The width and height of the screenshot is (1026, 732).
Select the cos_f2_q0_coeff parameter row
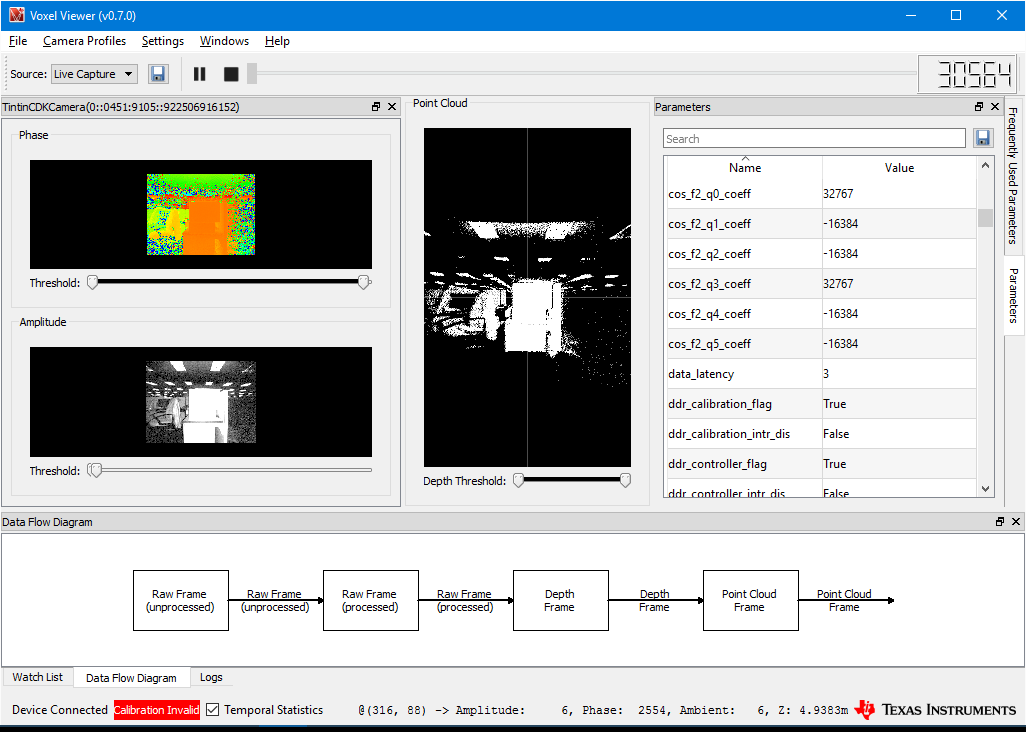point(821,194)
